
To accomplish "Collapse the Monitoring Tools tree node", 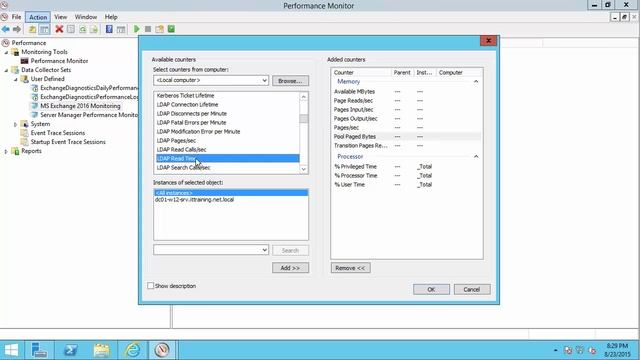I will 6,52.
